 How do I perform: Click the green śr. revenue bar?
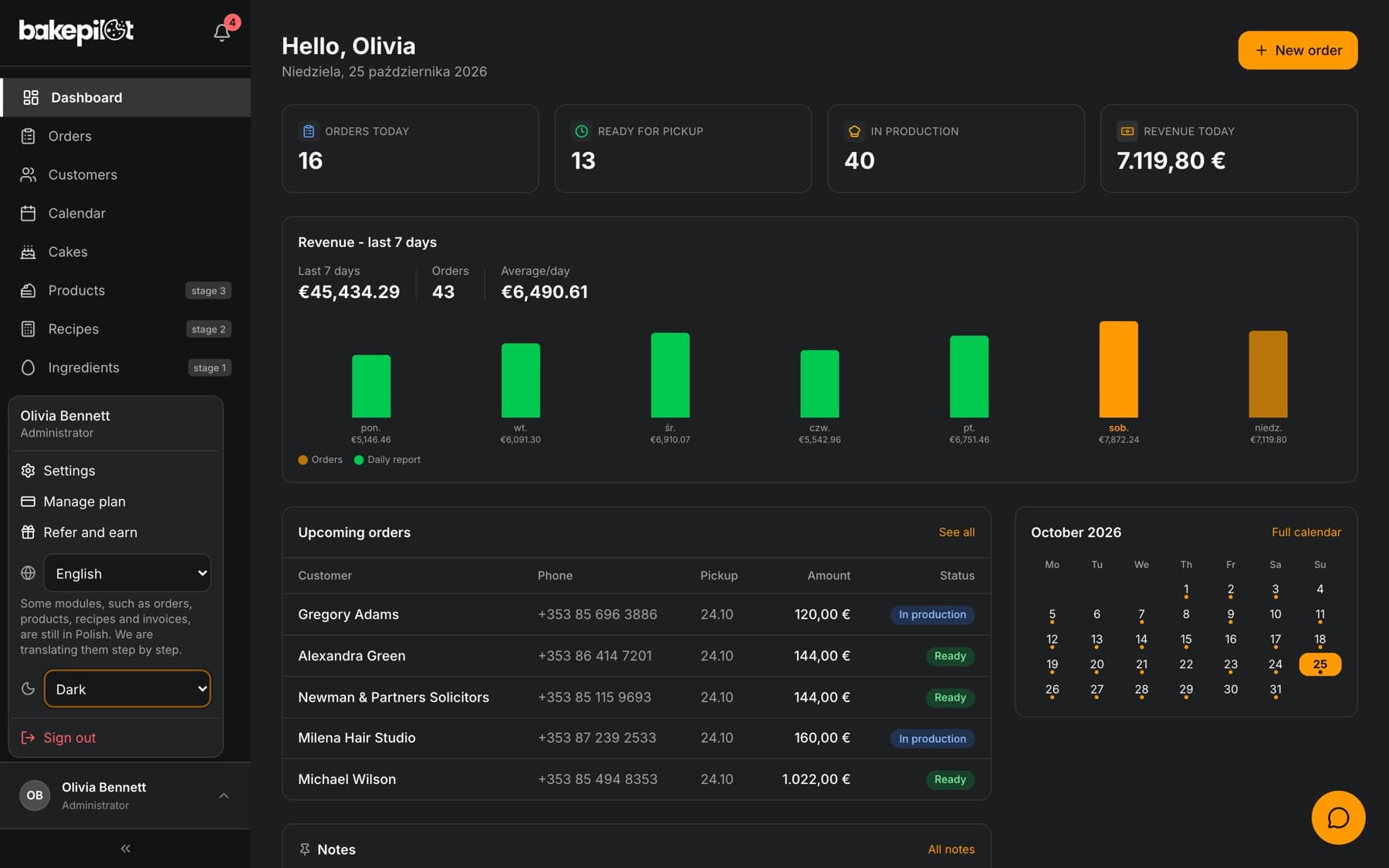point(670,375)
